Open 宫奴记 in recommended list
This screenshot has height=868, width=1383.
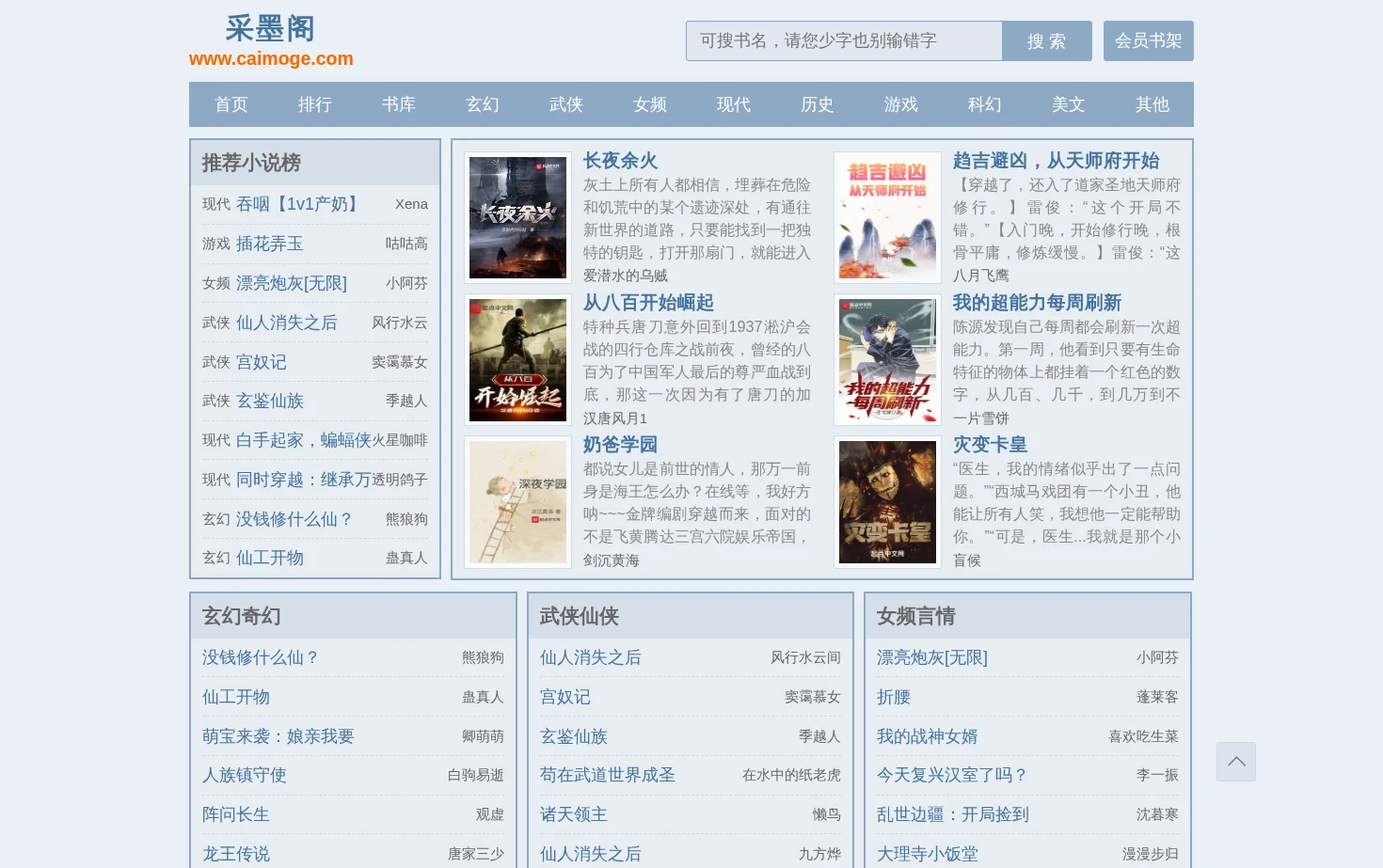click(x=262, y=362)
